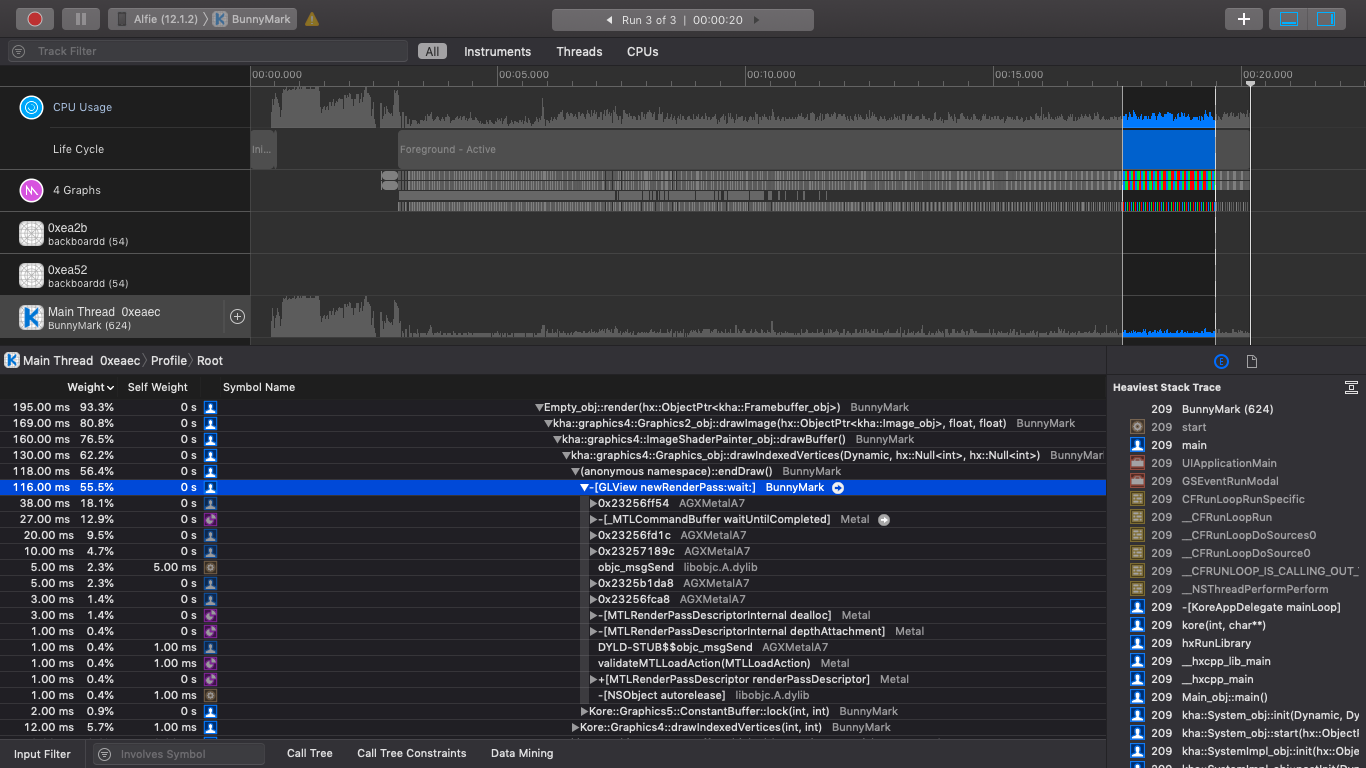This screenshot has width=1366, height=768.
Task: Add an instrument with the plus button
Action: [1244, 19]
